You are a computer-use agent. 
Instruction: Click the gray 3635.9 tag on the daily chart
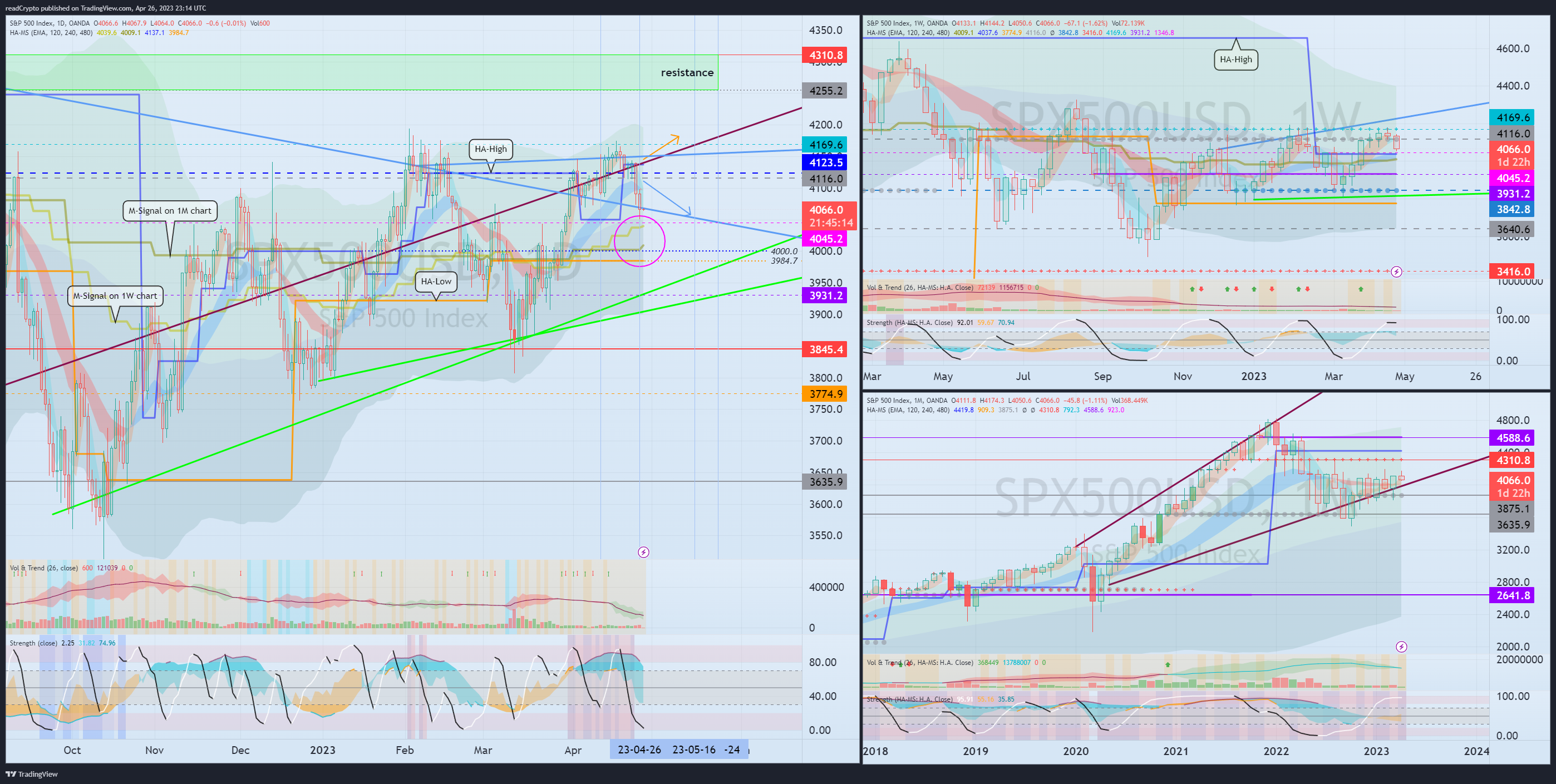825,482
